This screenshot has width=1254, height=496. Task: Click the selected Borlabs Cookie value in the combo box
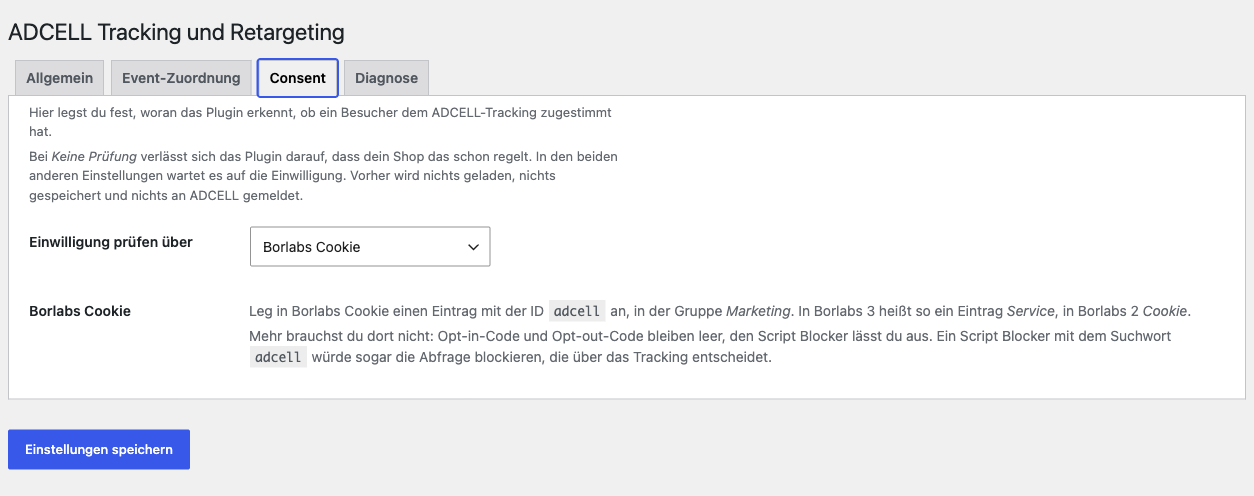311,247
